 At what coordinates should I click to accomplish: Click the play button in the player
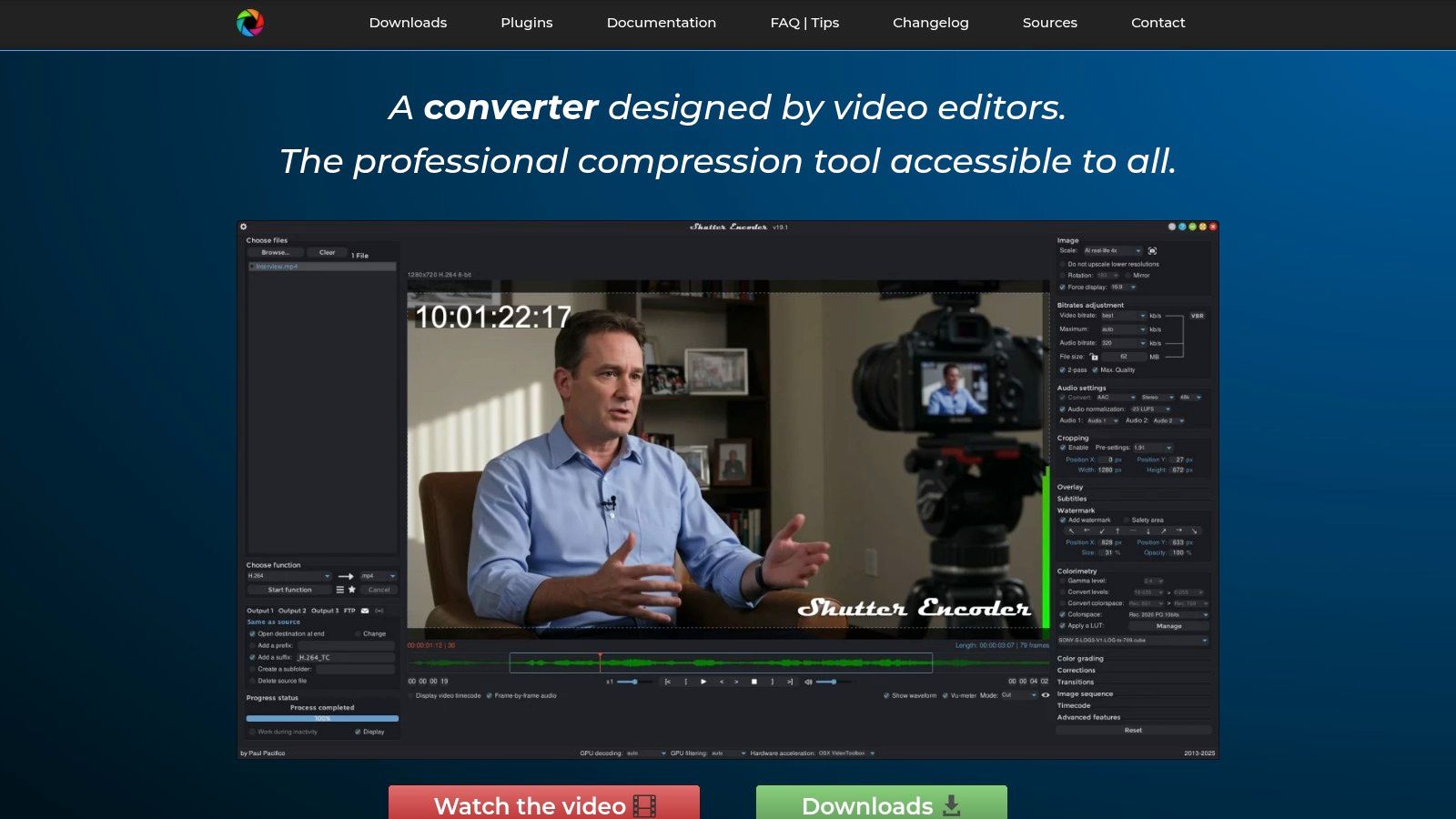coord(703,682)
